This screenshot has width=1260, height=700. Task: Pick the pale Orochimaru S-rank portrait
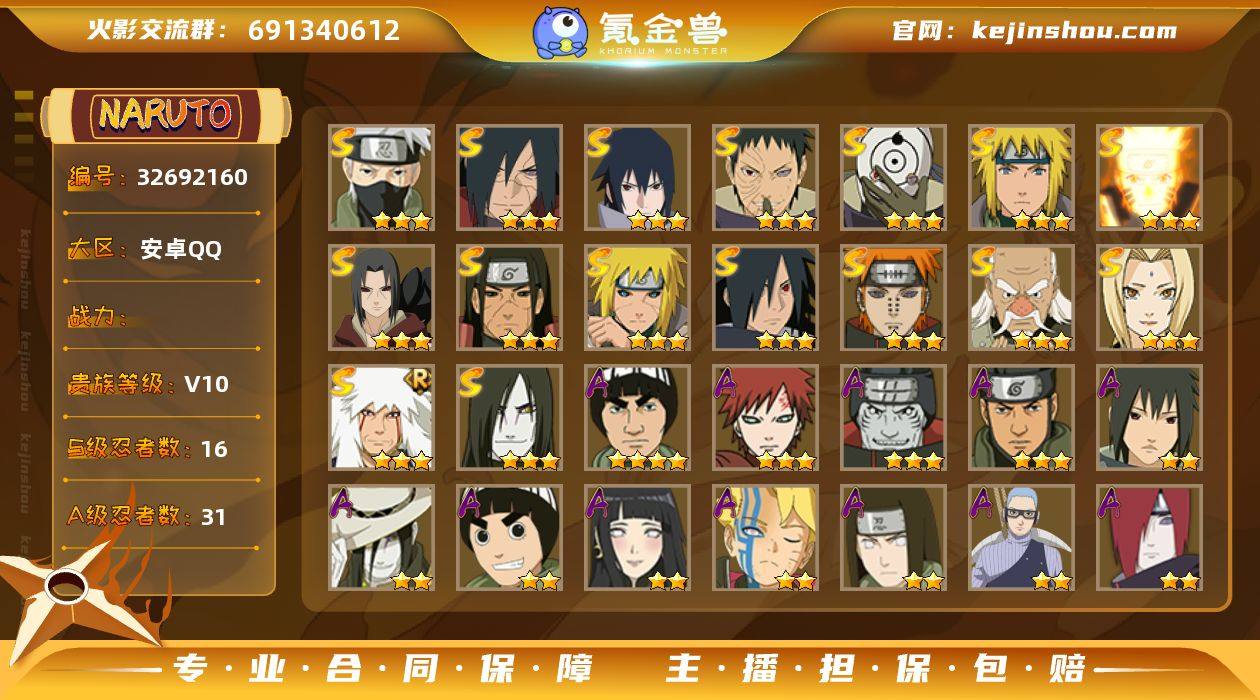point(509,418)
